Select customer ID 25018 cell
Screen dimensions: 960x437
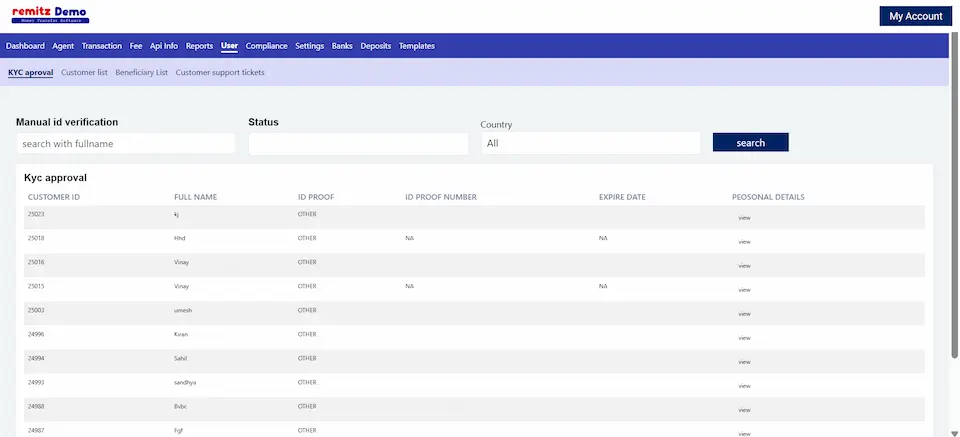[36, 237]
